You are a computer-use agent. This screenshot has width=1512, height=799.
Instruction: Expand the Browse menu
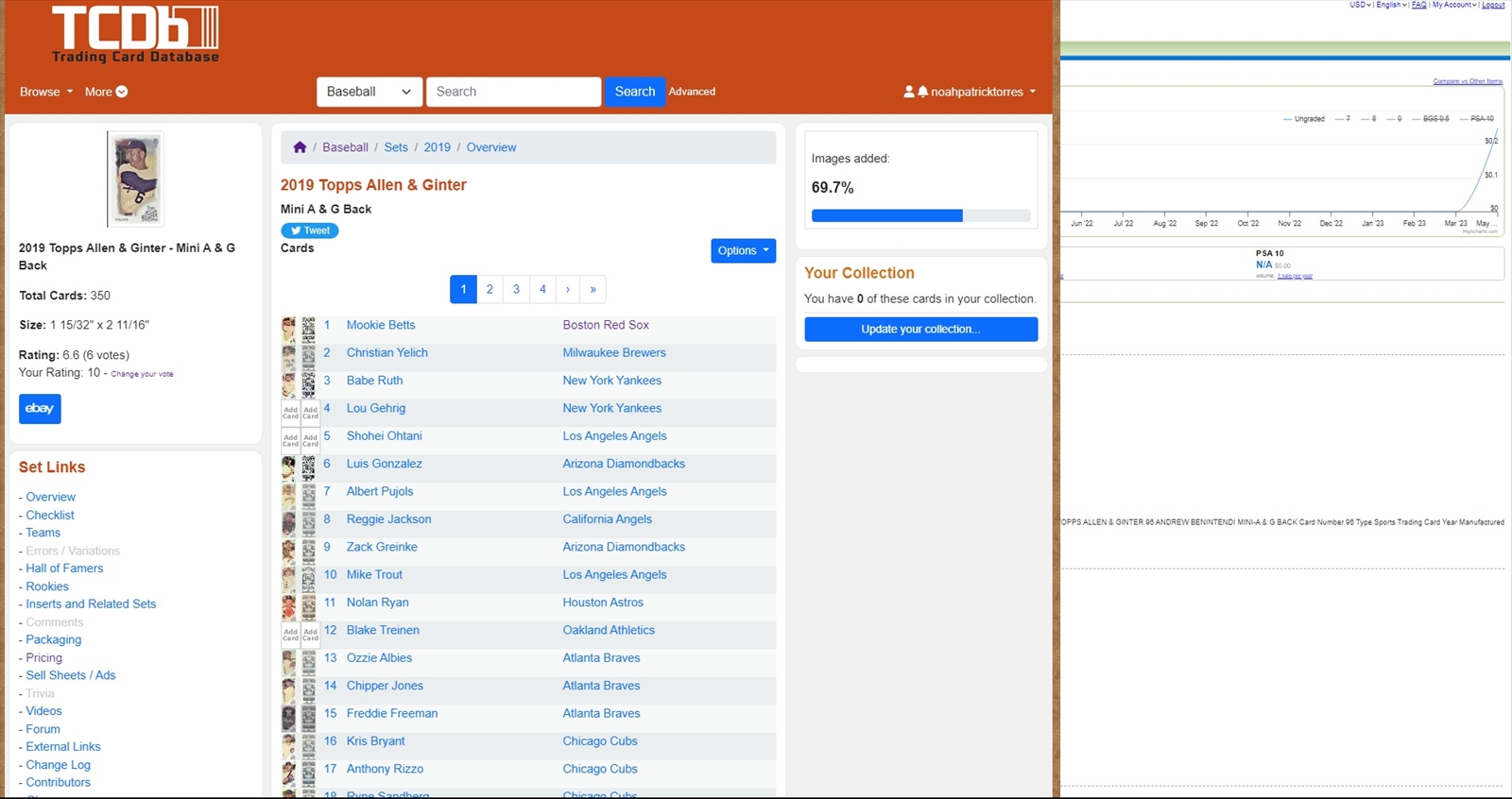(46, 92)
